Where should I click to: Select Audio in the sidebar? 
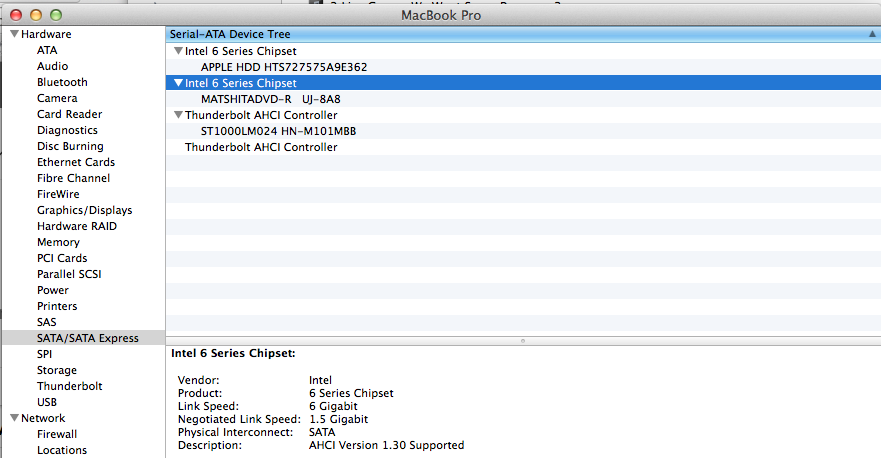52,66
